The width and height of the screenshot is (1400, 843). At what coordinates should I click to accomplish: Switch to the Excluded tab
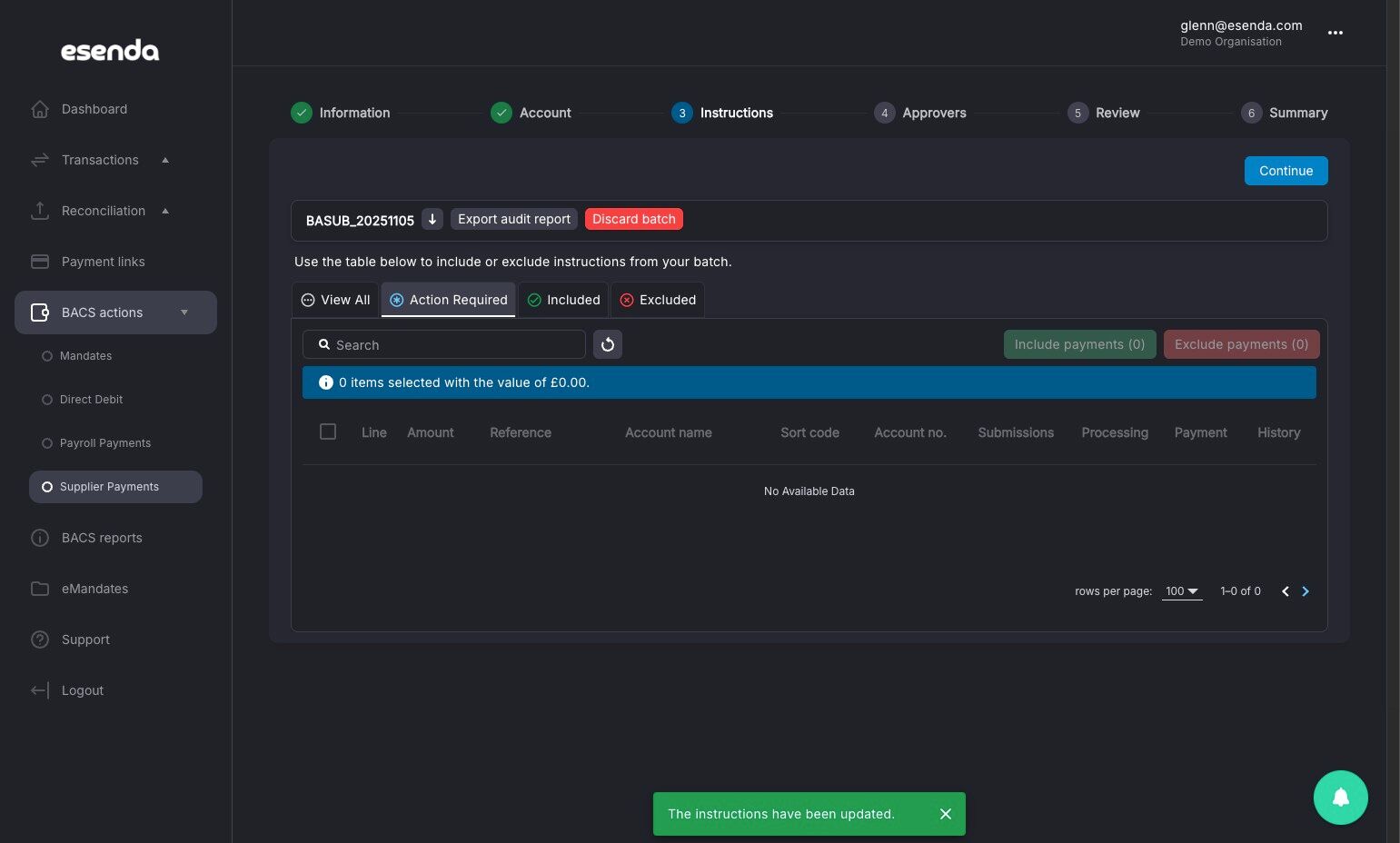(x=658, y=300)
